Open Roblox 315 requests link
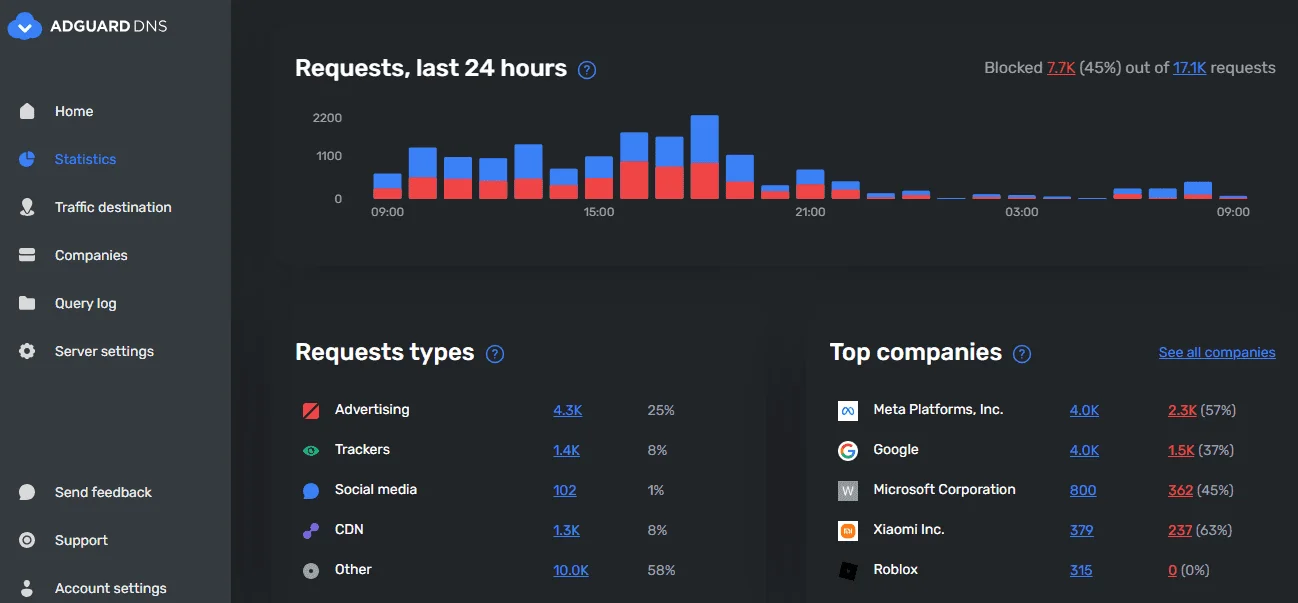The width and height of the screenshot is (1298, 603). point(1081,570)
